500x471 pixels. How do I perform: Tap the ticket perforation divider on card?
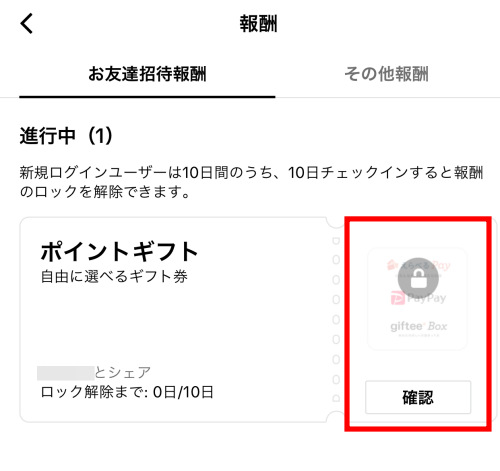click(336, 319)
